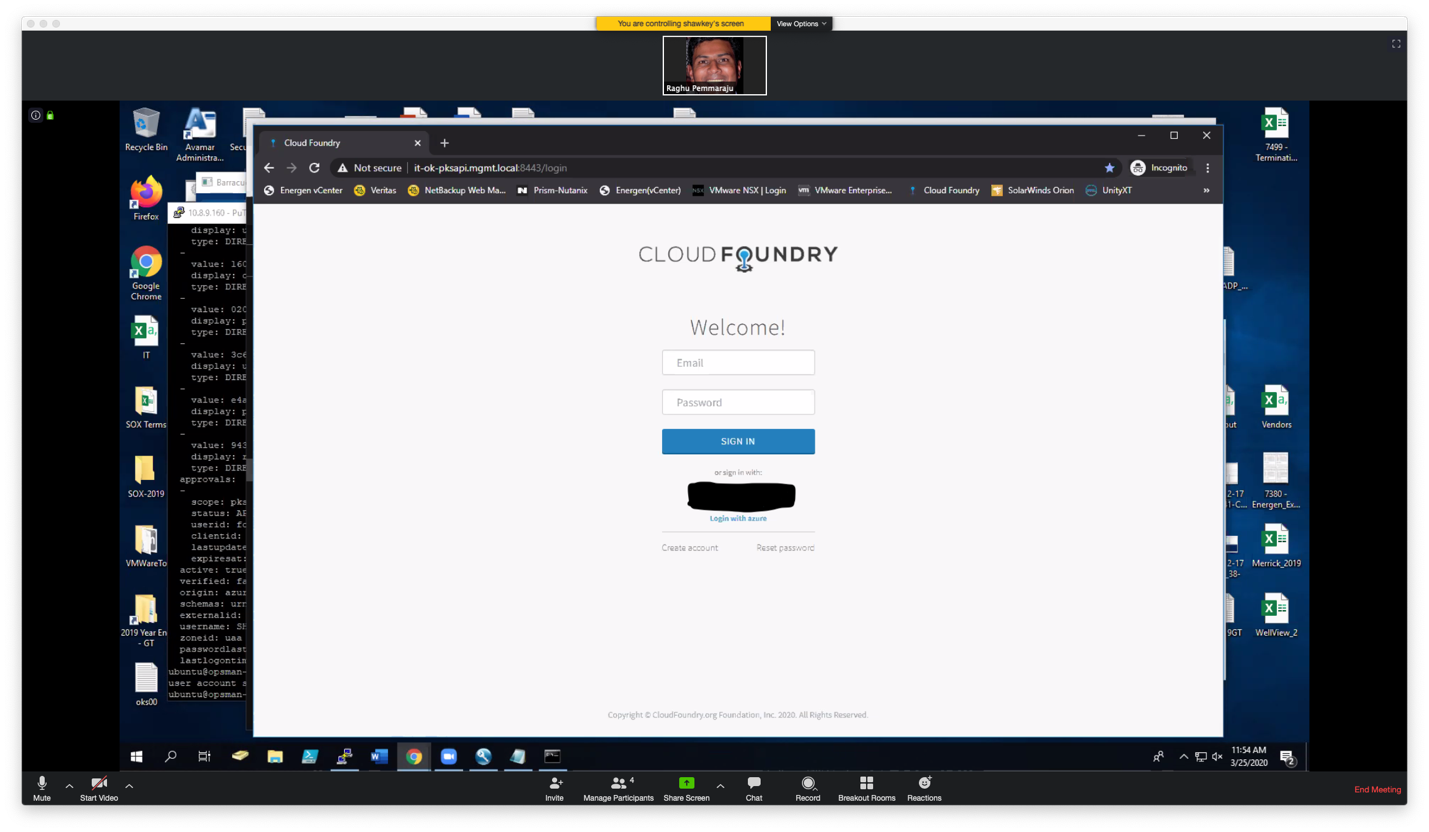
Task: Focus the Password input field
Action: click(x=738, y=402)
